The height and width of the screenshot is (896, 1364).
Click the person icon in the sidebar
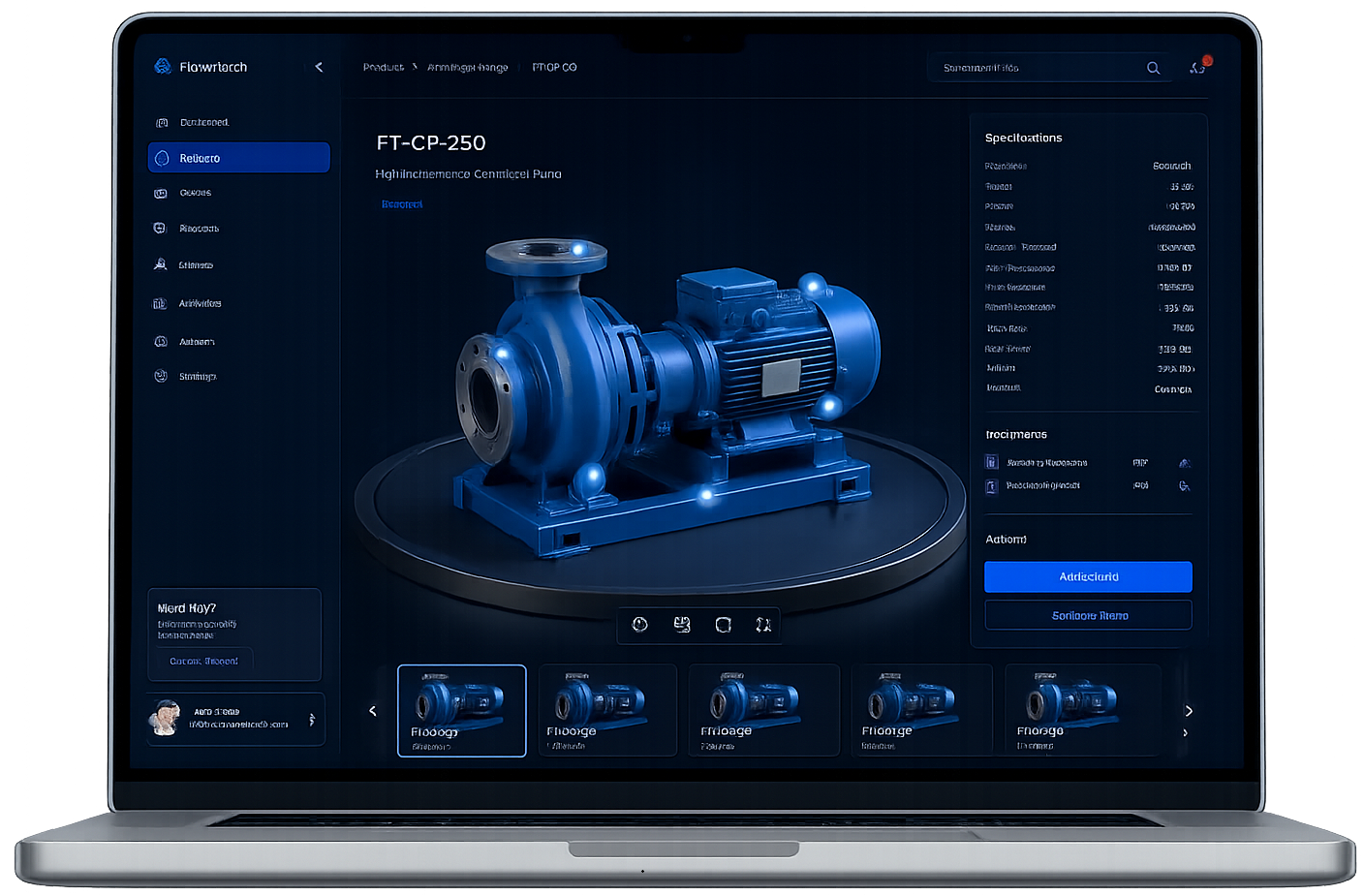(161, 264)
